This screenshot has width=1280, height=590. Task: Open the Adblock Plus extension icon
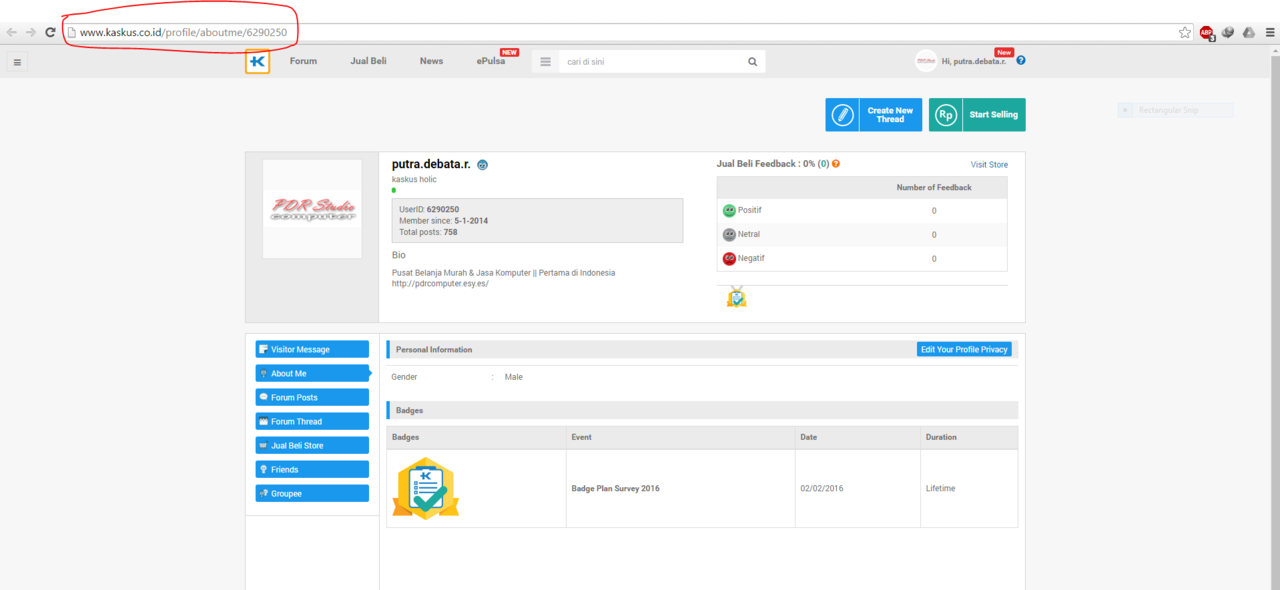coord(1207,33)
